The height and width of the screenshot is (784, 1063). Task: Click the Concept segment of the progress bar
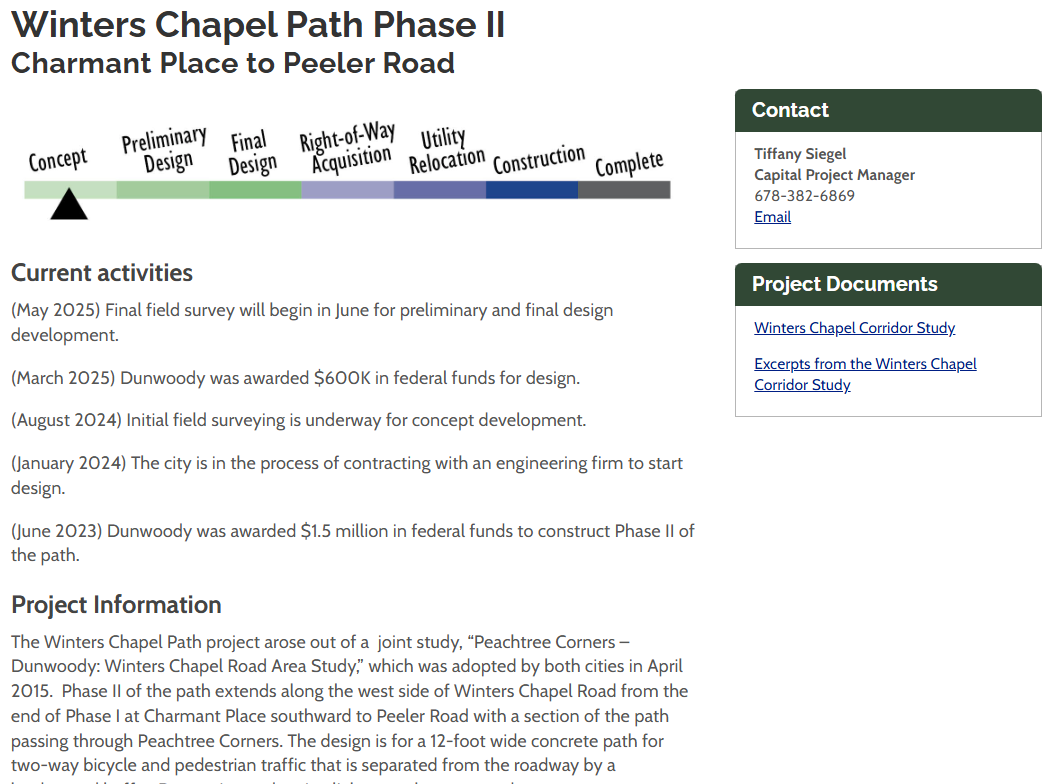tap(71, 190)
